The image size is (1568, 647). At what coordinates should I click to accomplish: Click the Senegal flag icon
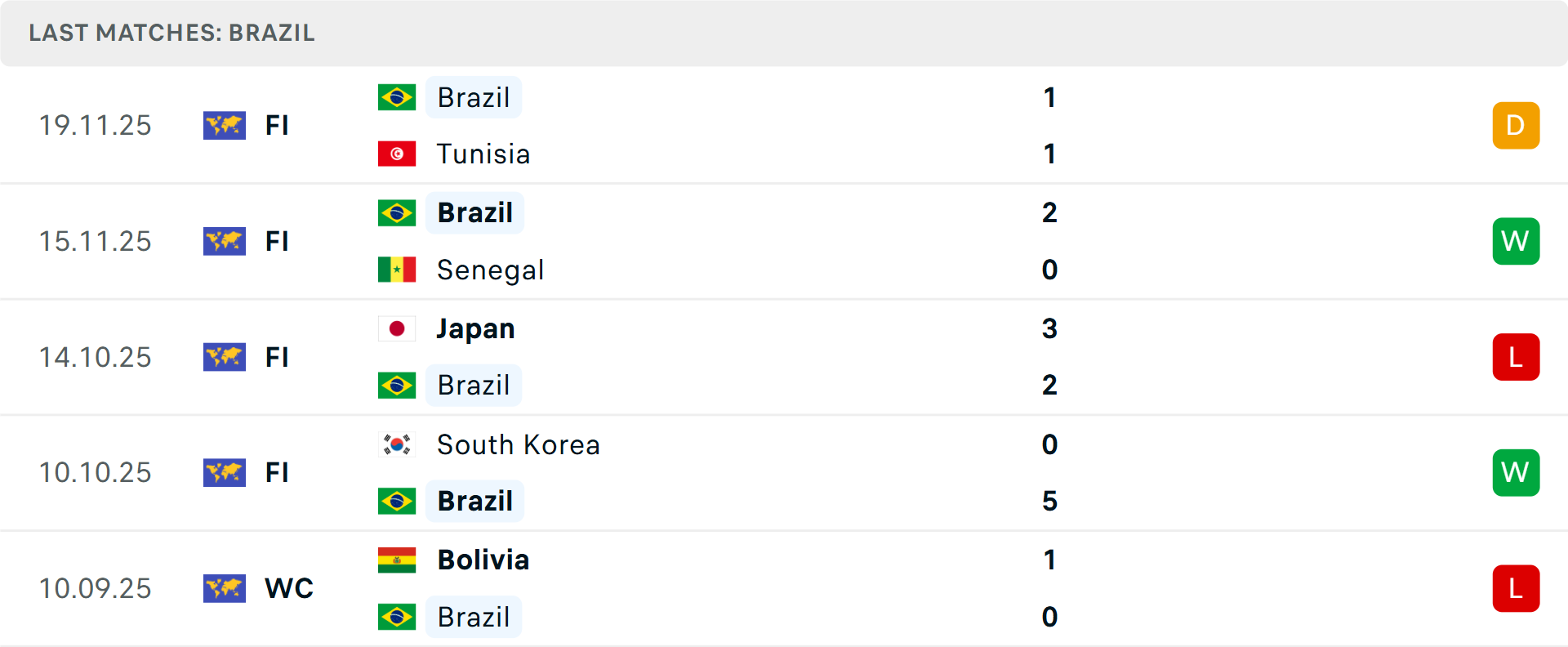pos(397,270)
